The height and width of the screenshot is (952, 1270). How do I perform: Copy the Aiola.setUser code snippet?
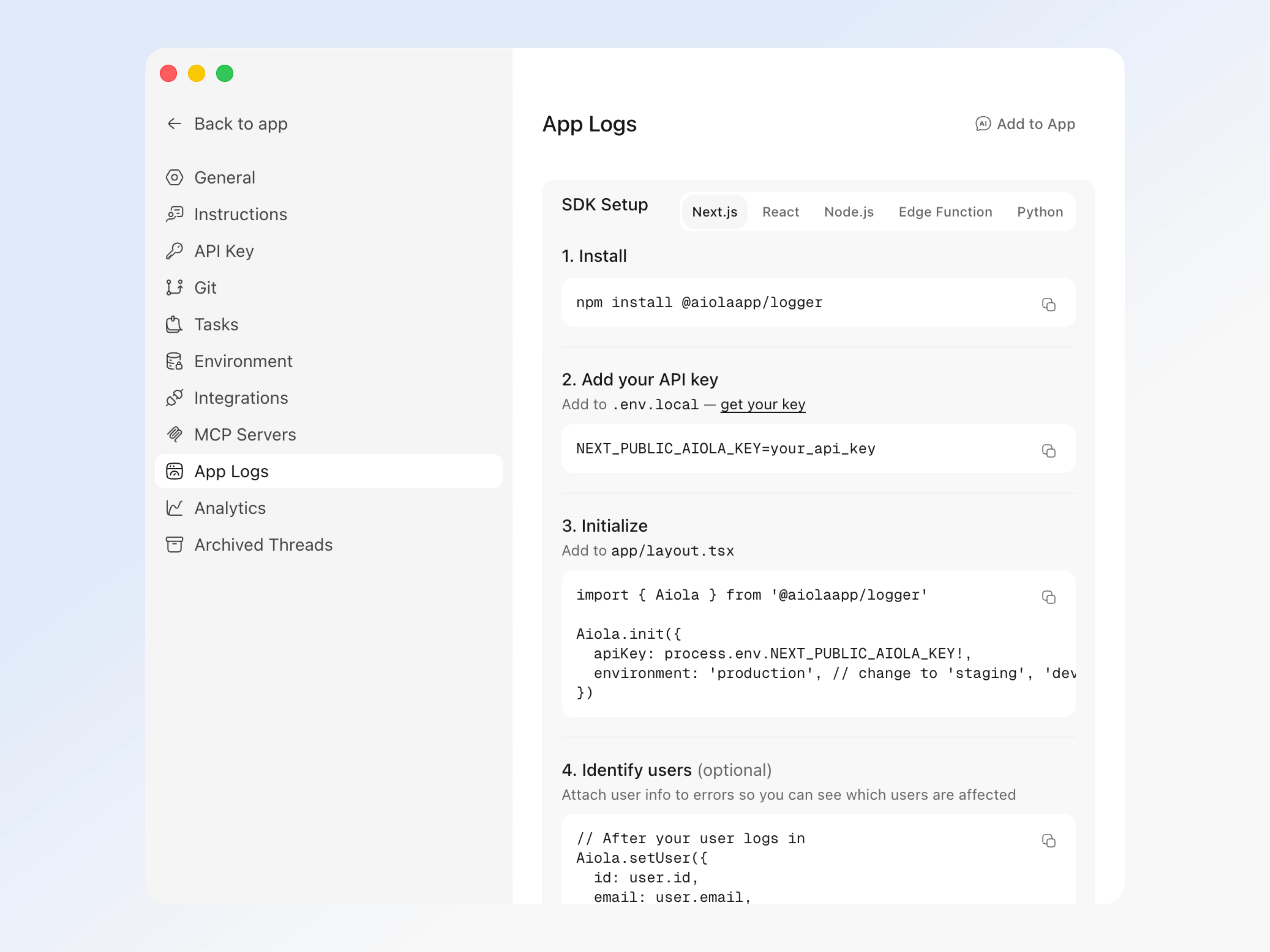(1048, 841)
